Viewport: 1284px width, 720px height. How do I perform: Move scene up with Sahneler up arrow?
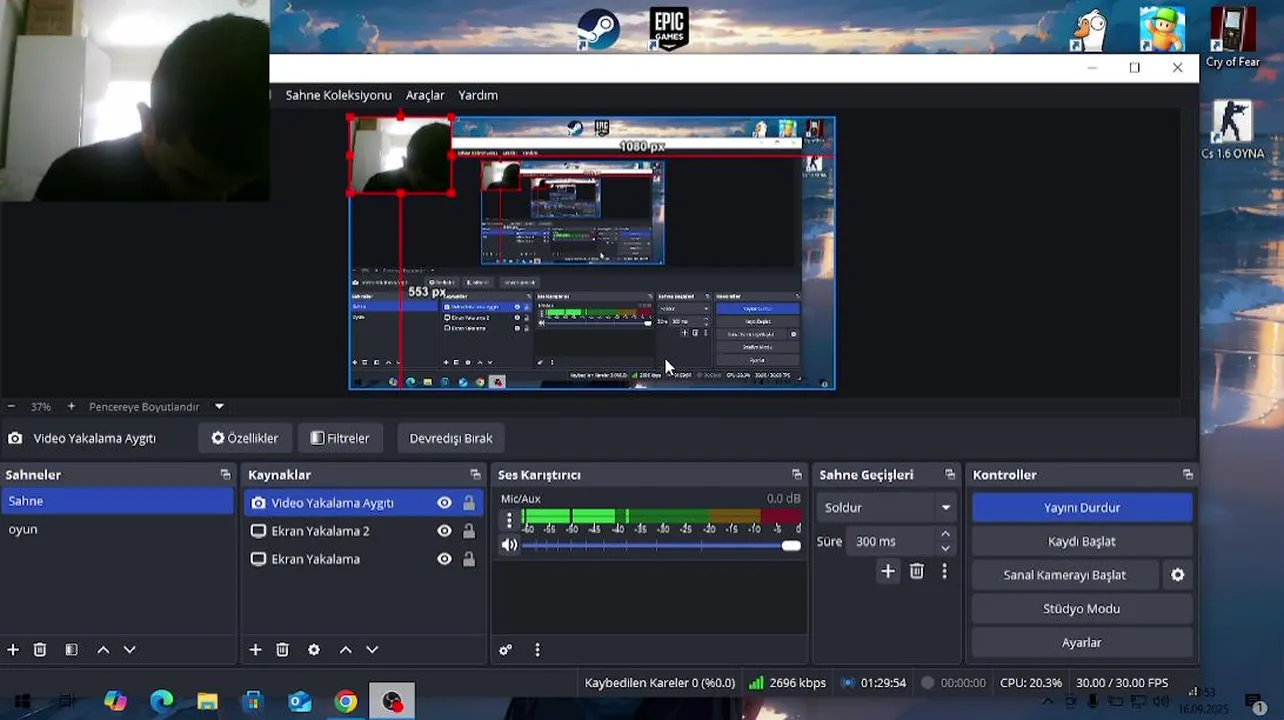(x=103, y=650)
